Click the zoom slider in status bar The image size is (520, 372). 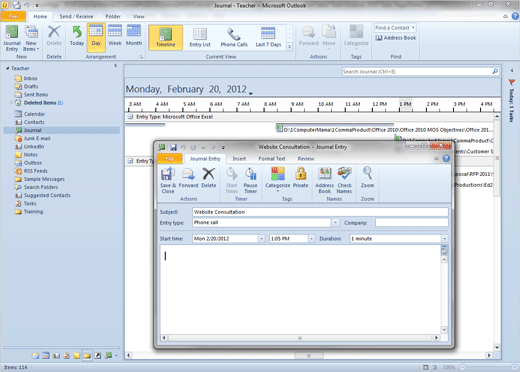click(x=488, y=367)
